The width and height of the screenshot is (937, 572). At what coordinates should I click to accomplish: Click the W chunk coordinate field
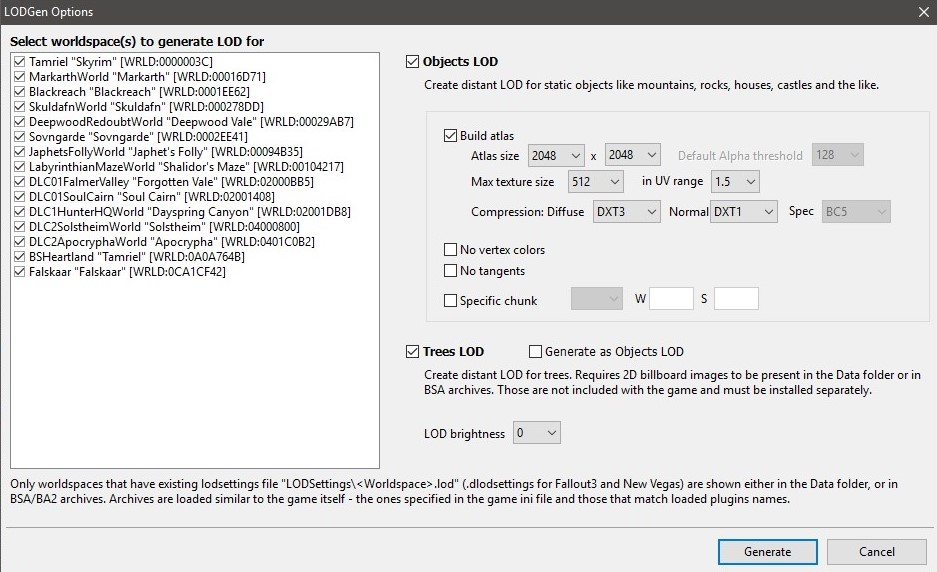pos(671,299)
